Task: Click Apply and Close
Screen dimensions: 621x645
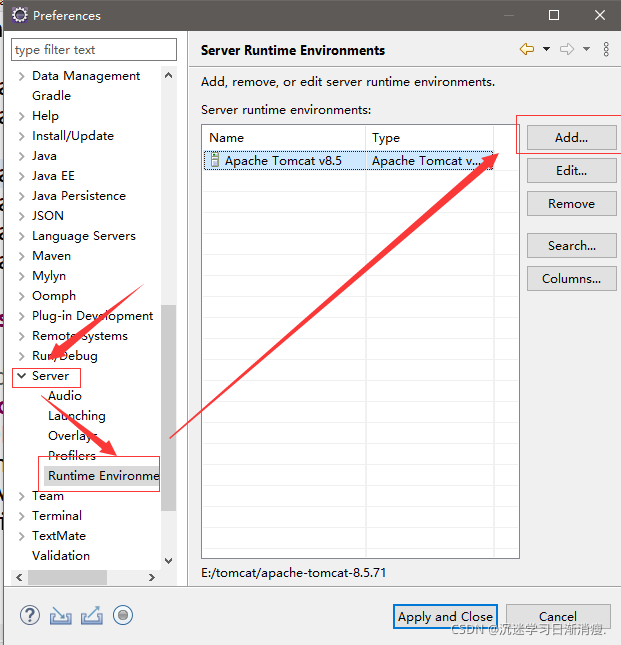Action: pyautogui.click(x=445, y=617)
